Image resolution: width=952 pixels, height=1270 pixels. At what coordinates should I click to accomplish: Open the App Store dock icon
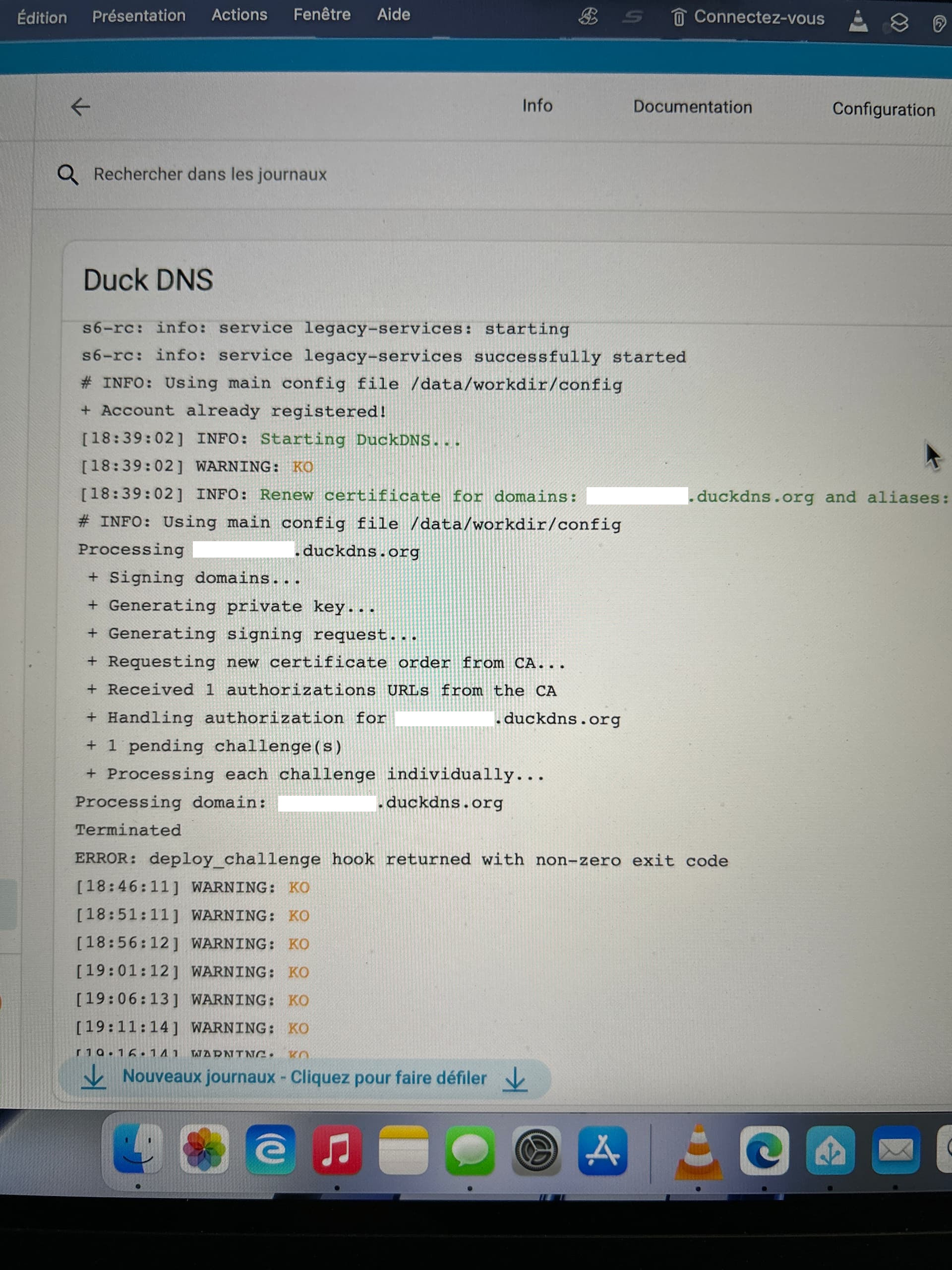coord(602,1150)
